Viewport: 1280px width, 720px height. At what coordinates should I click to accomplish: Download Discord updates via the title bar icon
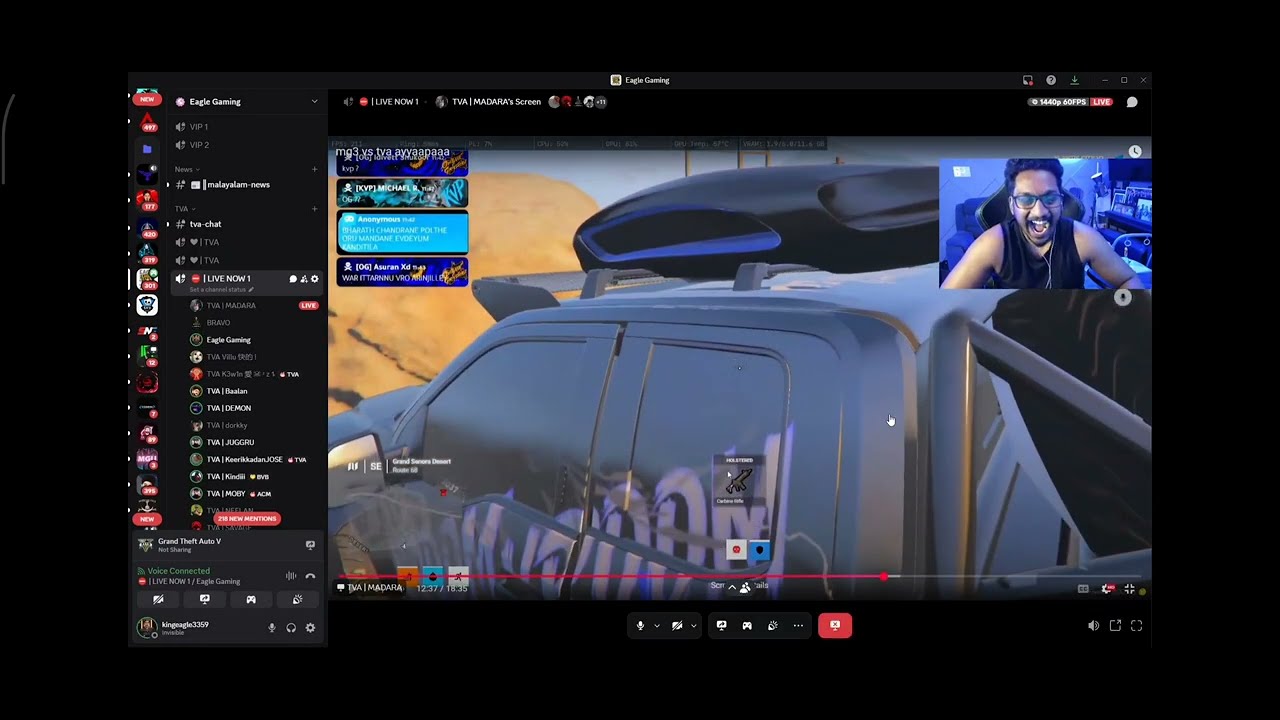1074,80
